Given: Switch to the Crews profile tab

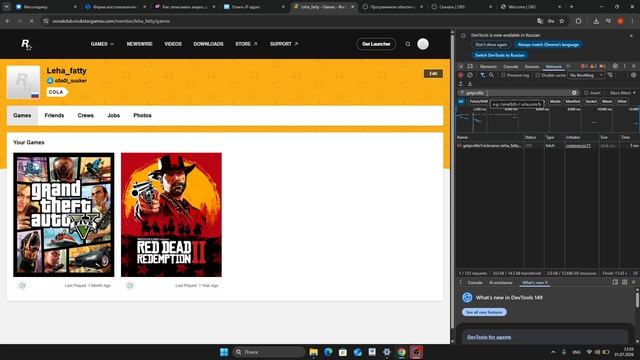Looking at the screenshot, I should (x=86, y=116).
